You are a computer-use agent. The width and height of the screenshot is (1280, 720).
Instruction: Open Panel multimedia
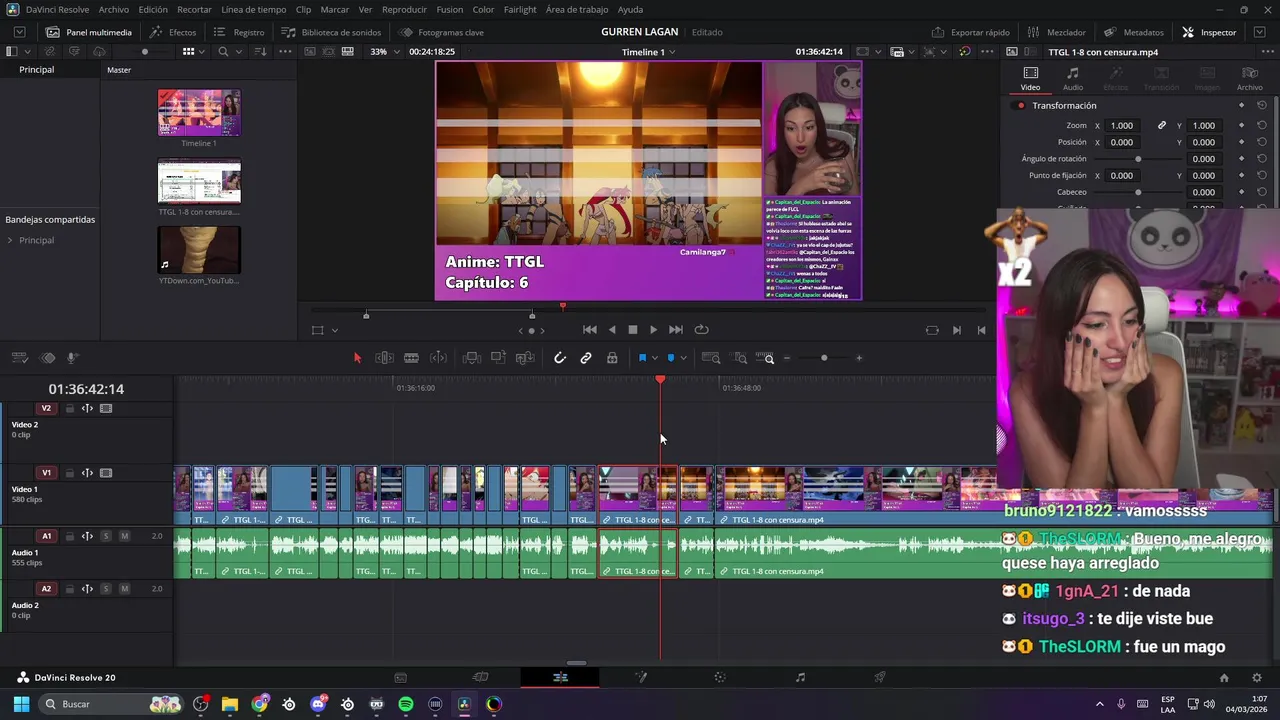(88, 32)
